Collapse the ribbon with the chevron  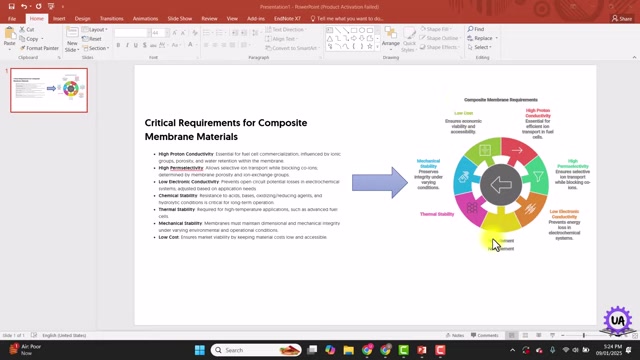click(634, 58)
